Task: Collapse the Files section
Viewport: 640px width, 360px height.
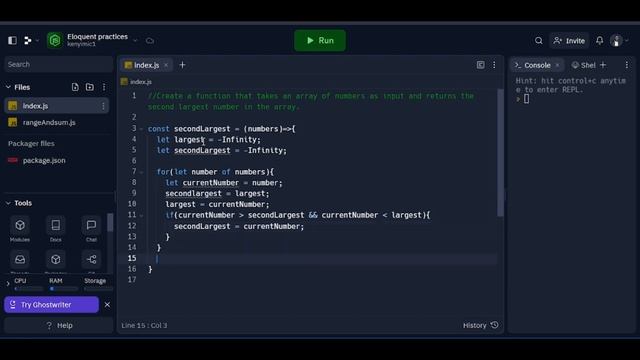Action: 8,87
